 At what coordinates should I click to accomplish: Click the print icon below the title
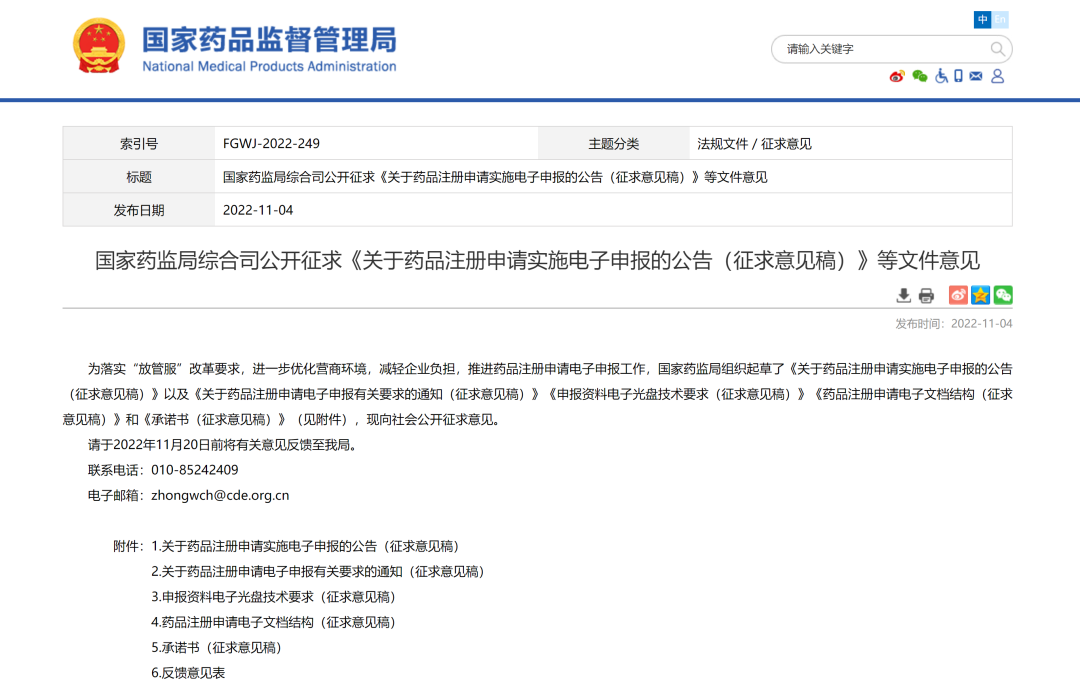[x=926, y=295]
